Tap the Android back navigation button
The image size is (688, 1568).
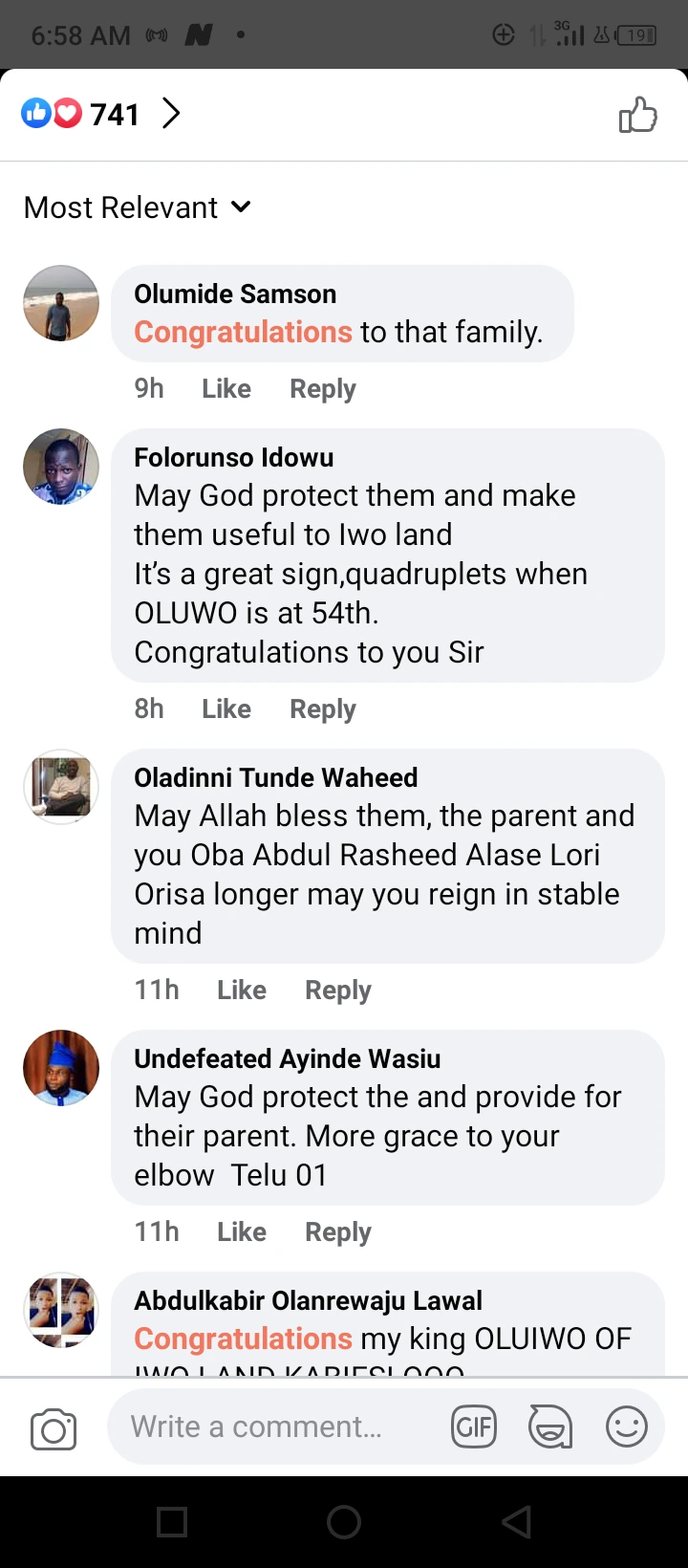tap(516, 1521)
